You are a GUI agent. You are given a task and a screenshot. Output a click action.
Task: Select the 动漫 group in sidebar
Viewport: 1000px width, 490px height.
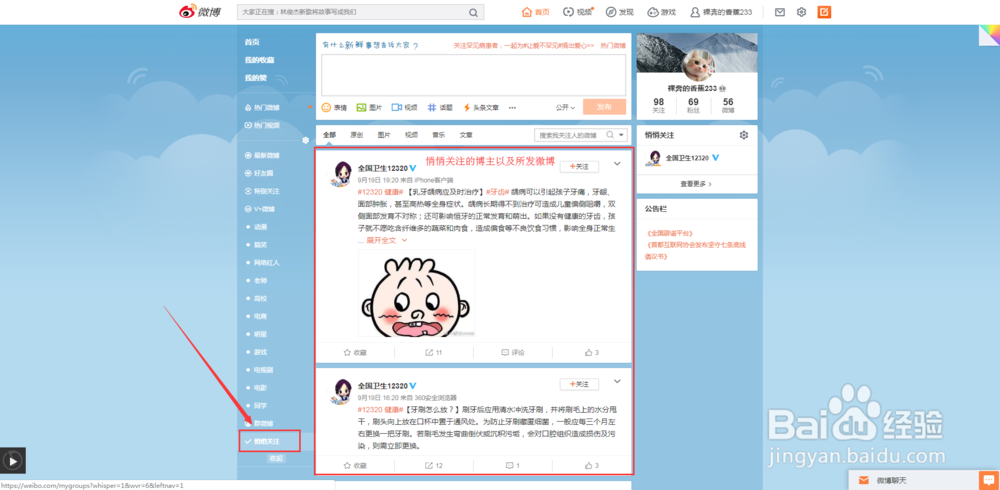click(261, 226)
